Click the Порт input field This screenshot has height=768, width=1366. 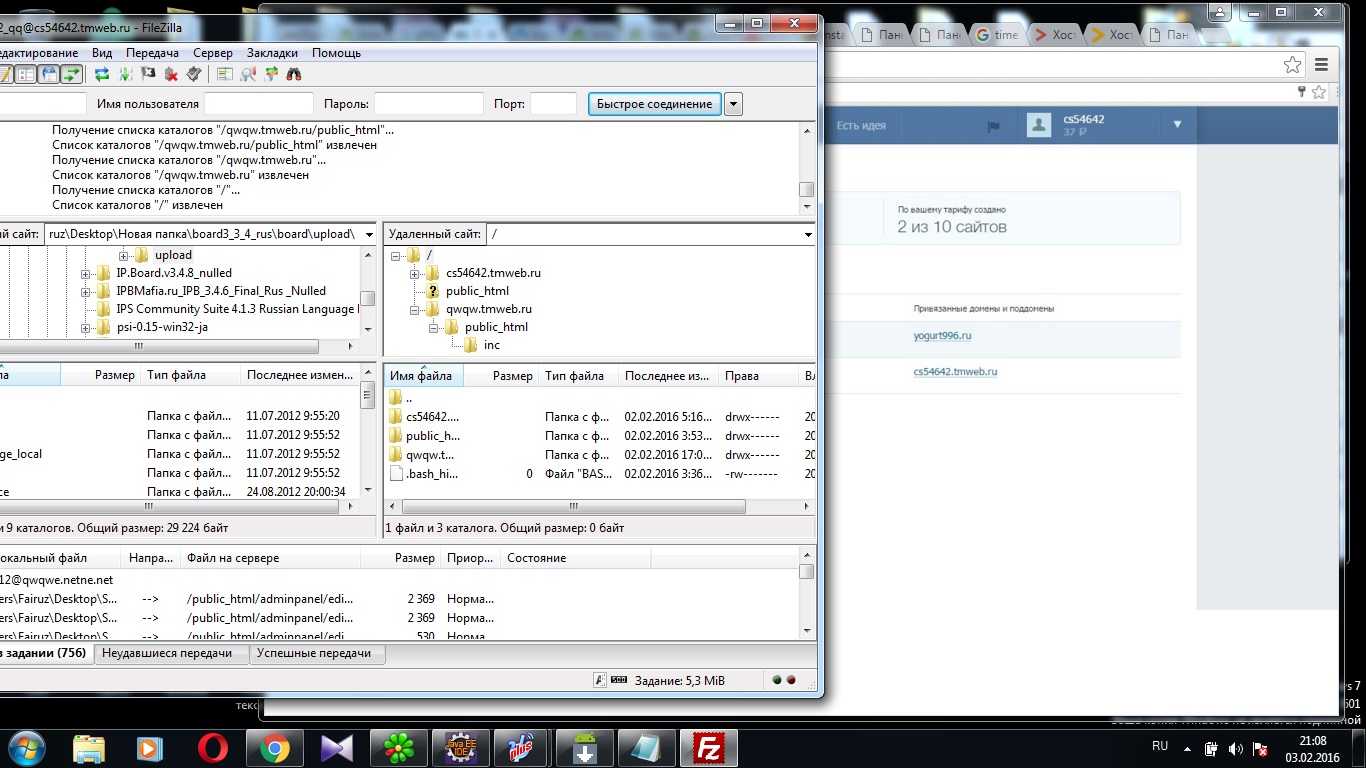point(553,104)
